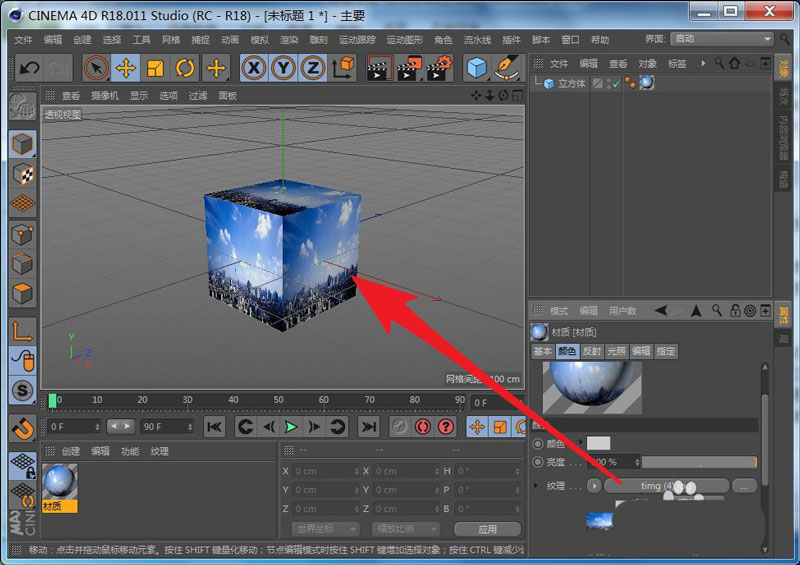Click the texture tag on 立方体
Image resolution: width=800 pixels, height=565 pixels.
646,83
